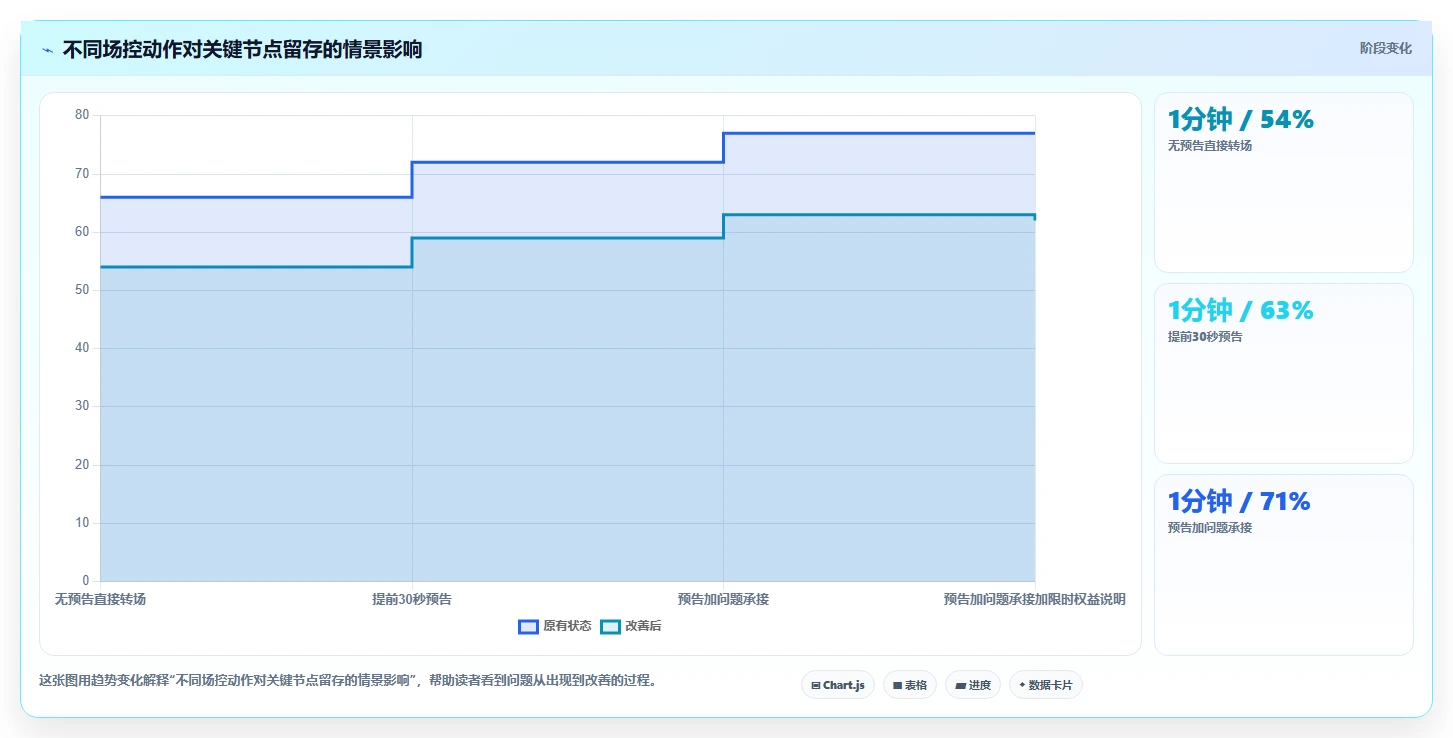Screen dimensions: 1453x738
Task: Click the 提前30秒预告 x-axis label
Action: [x=412, y=599]
